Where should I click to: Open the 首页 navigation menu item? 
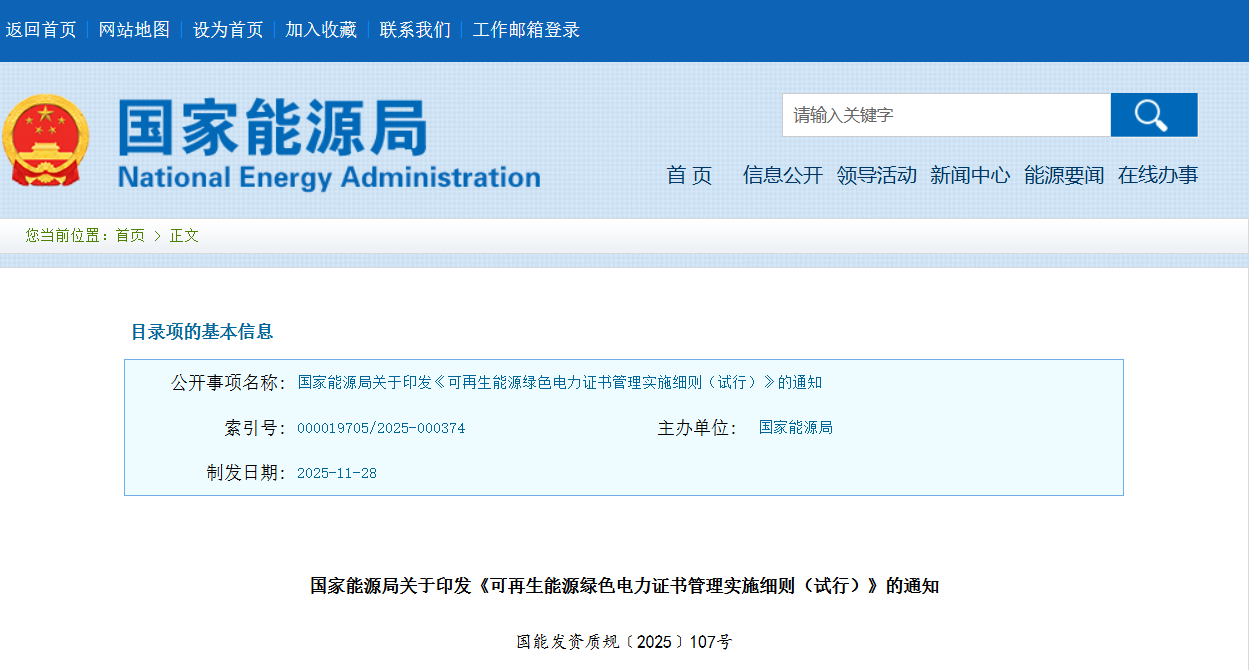[689, 176]
